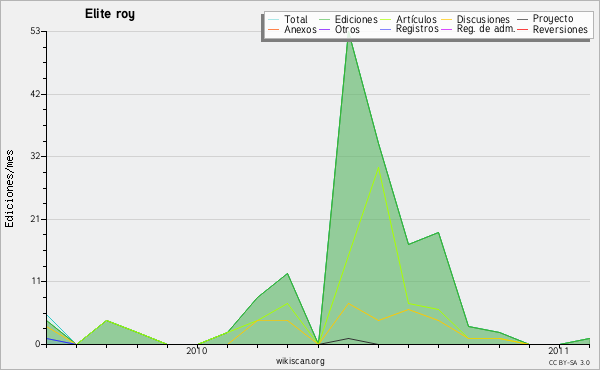Click the chart title Elite roy
600x370 pixels.
pyautogui.click(x=110, y=14)
